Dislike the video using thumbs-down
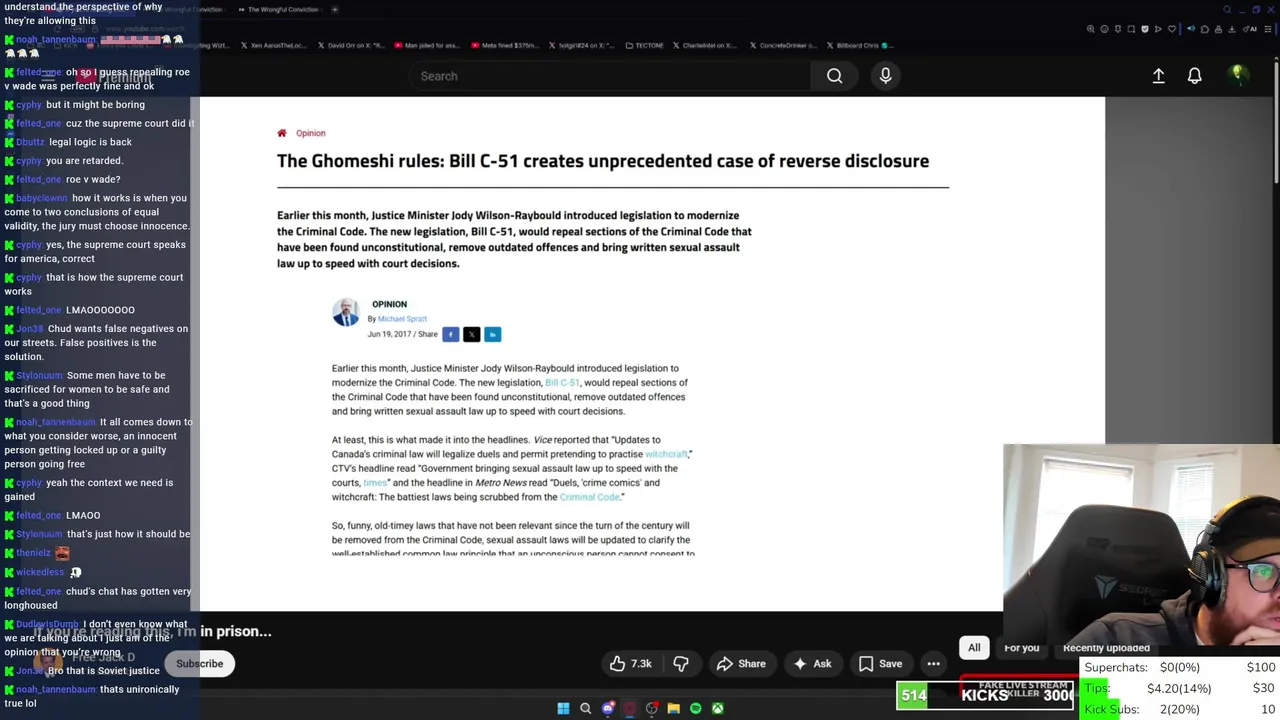Image resolution: width=1280 pixels, height=720 pixels. click(681, 663)
